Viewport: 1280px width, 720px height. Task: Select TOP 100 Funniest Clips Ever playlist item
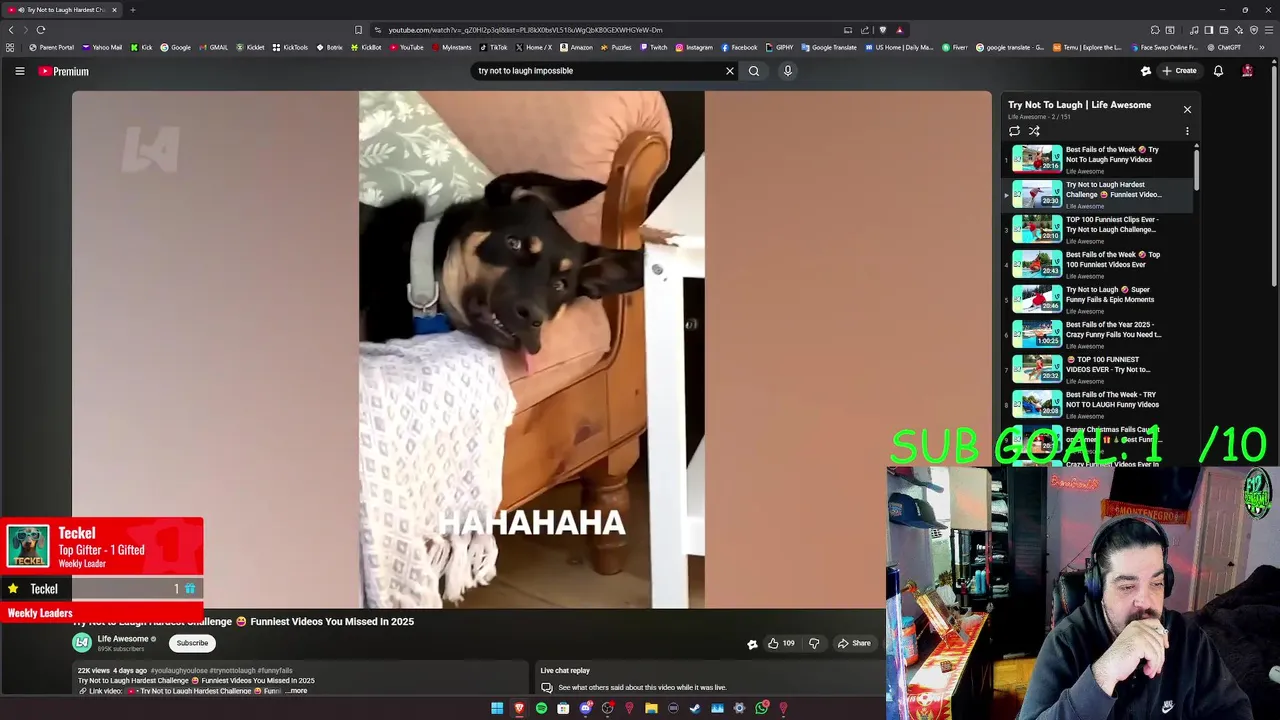[1098, 229]
